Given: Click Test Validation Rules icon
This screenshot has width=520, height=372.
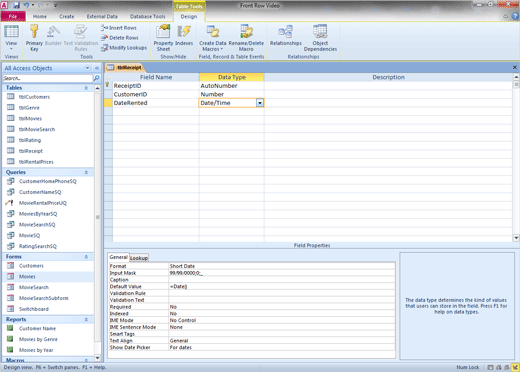Looking at the screenshot, I should [x=81, y=37].
